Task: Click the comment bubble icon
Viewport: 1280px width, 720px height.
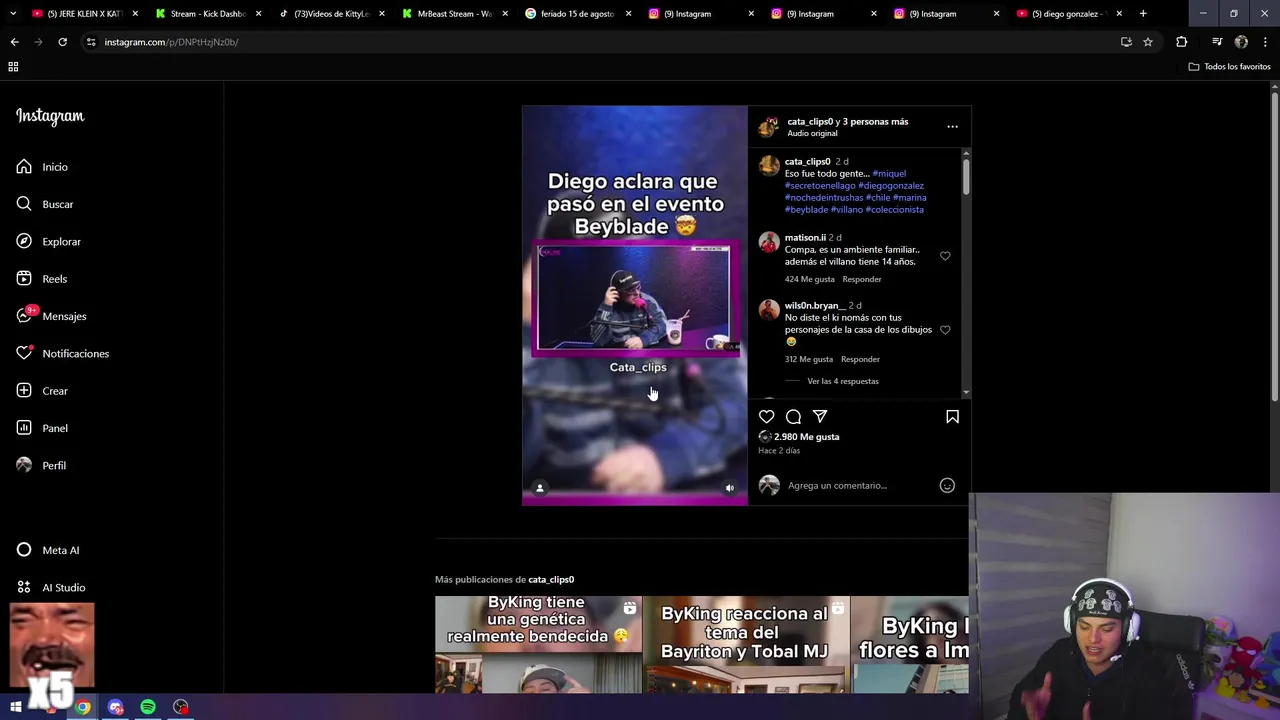Action: pos(793,416)
